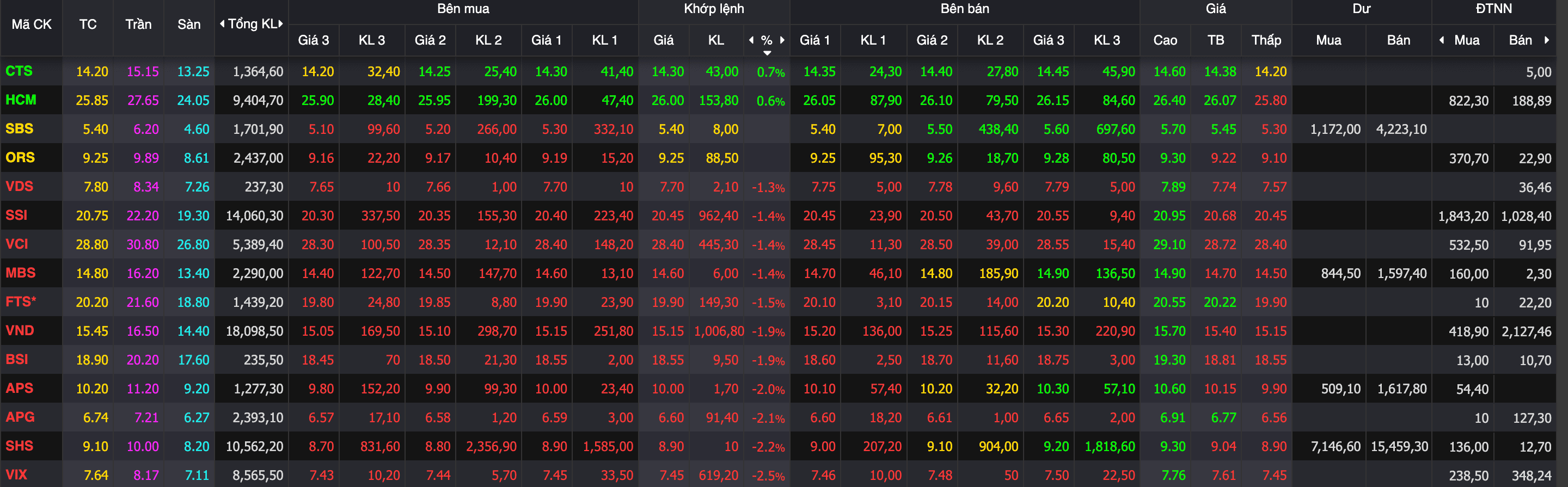Click the Bên mua group header
Screen dimensions: 1568x487
(463, 9)
